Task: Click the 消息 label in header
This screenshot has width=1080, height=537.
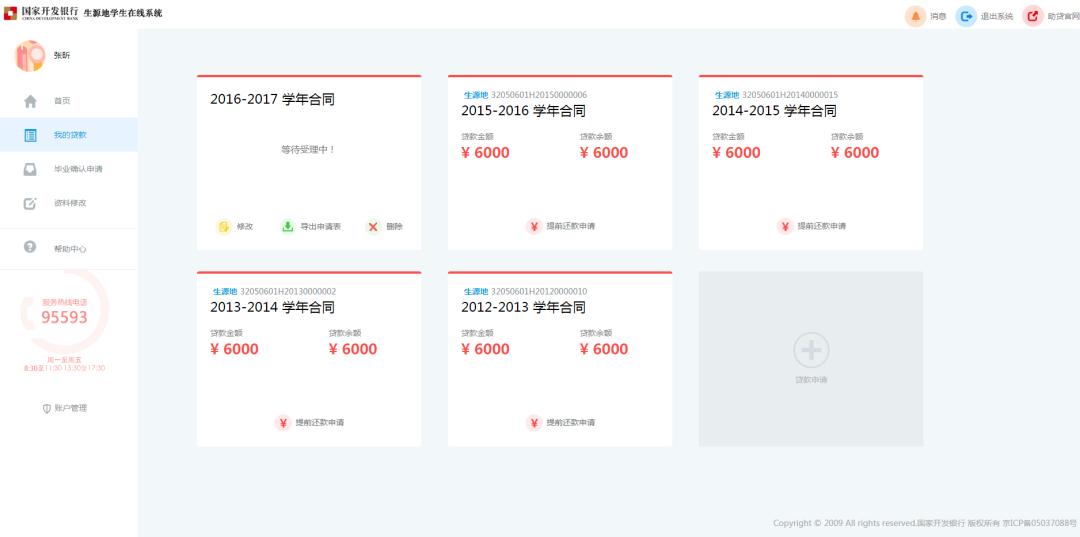Action: [x=938, y=17]
